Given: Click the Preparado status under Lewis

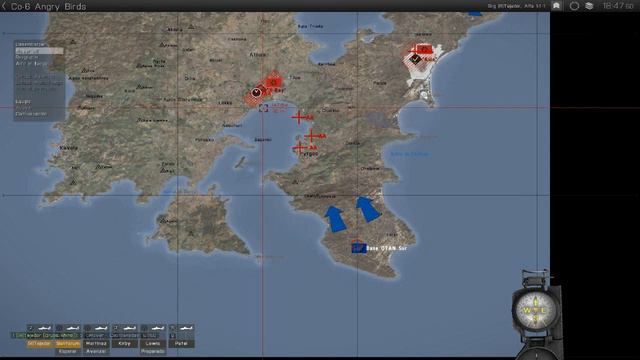Looking at the screenshot, I should click(153, 351).
